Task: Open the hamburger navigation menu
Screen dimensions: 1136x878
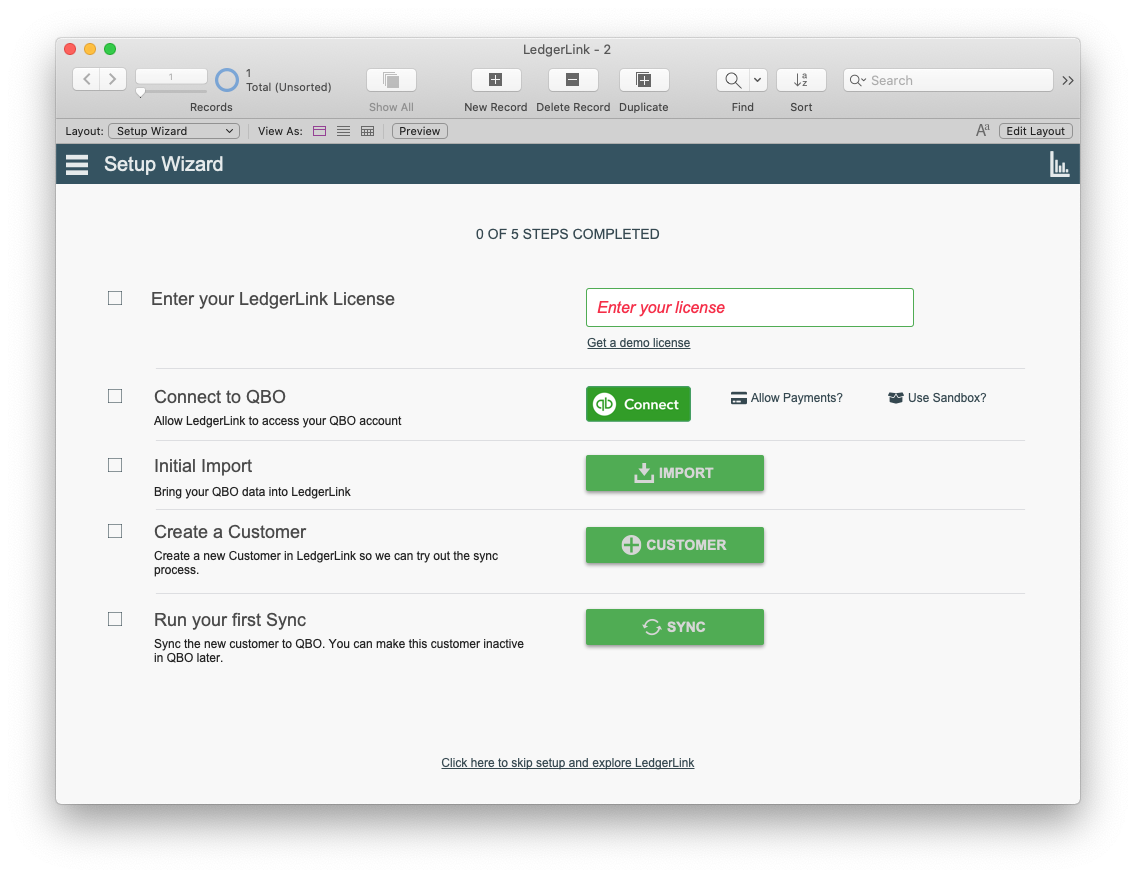Action: click(77, 164)
